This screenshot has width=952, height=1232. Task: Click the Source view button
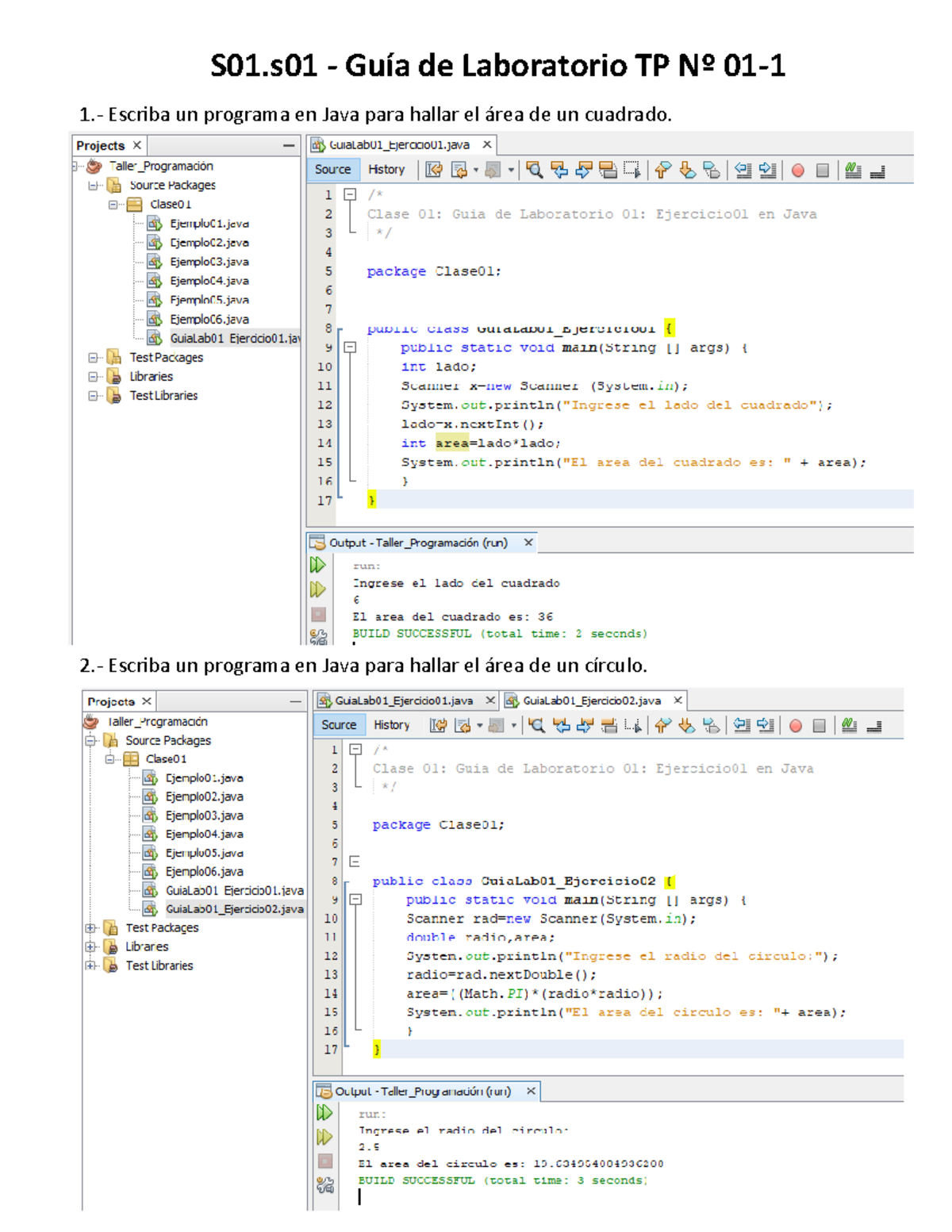[334, 169]
